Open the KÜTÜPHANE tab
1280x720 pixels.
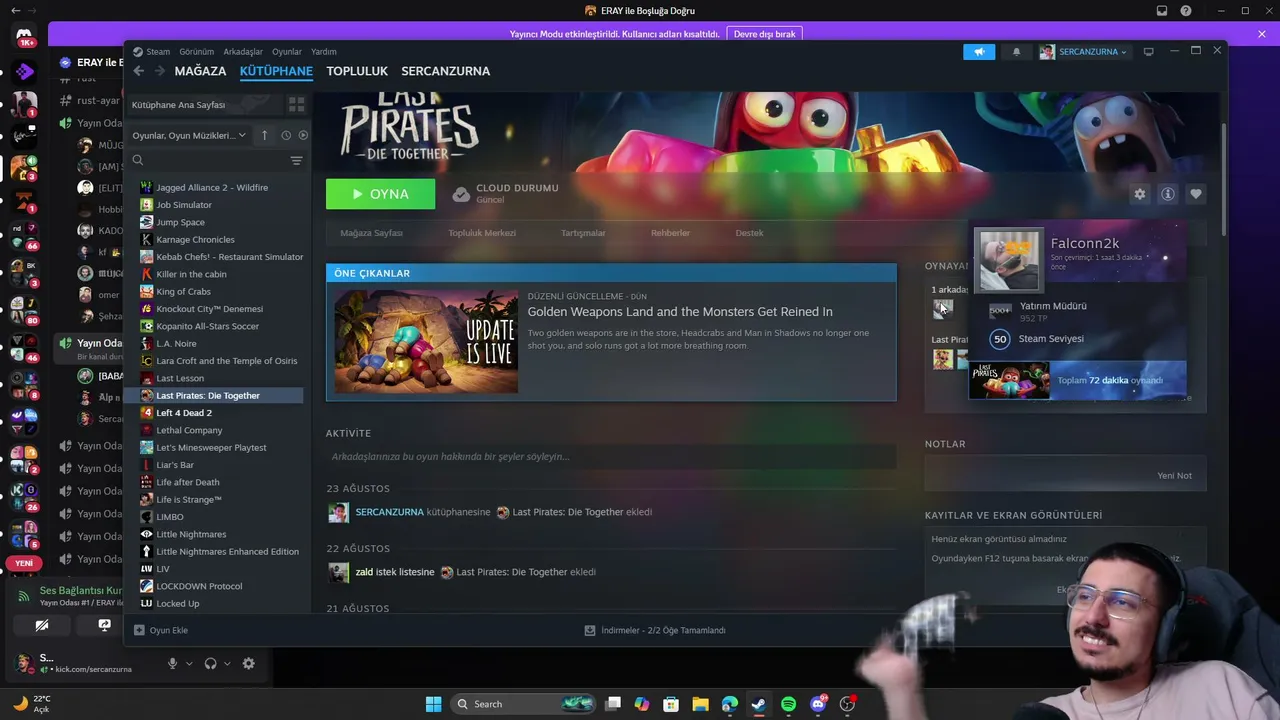(276, 71)
